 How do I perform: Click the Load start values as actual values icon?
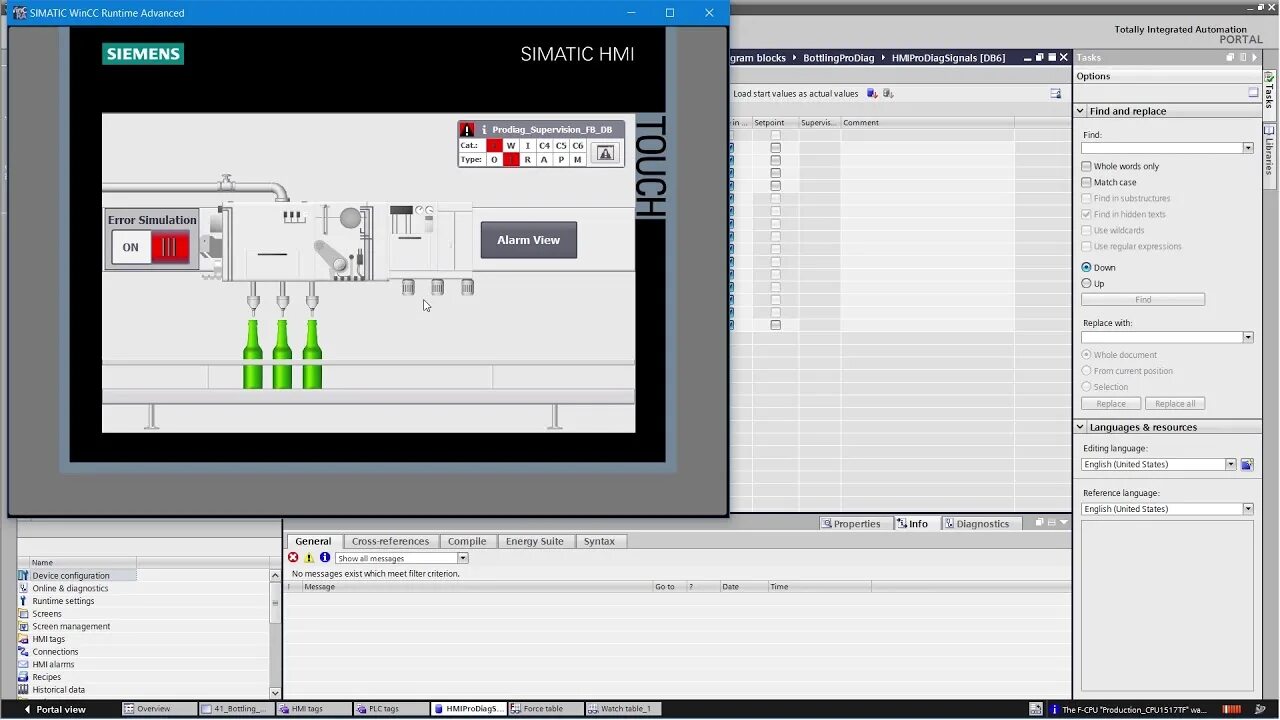[872, 93]
